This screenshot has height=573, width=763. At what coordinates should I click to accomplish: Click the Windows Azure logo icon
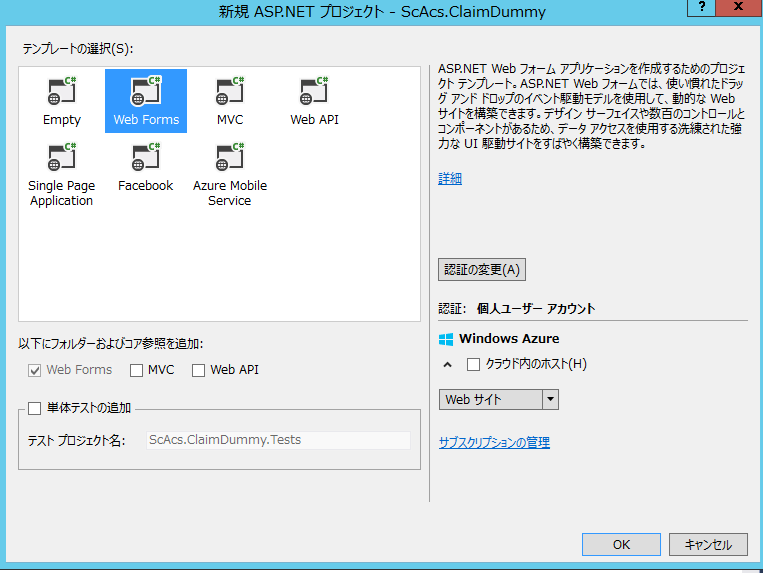(x=446, y=339)
